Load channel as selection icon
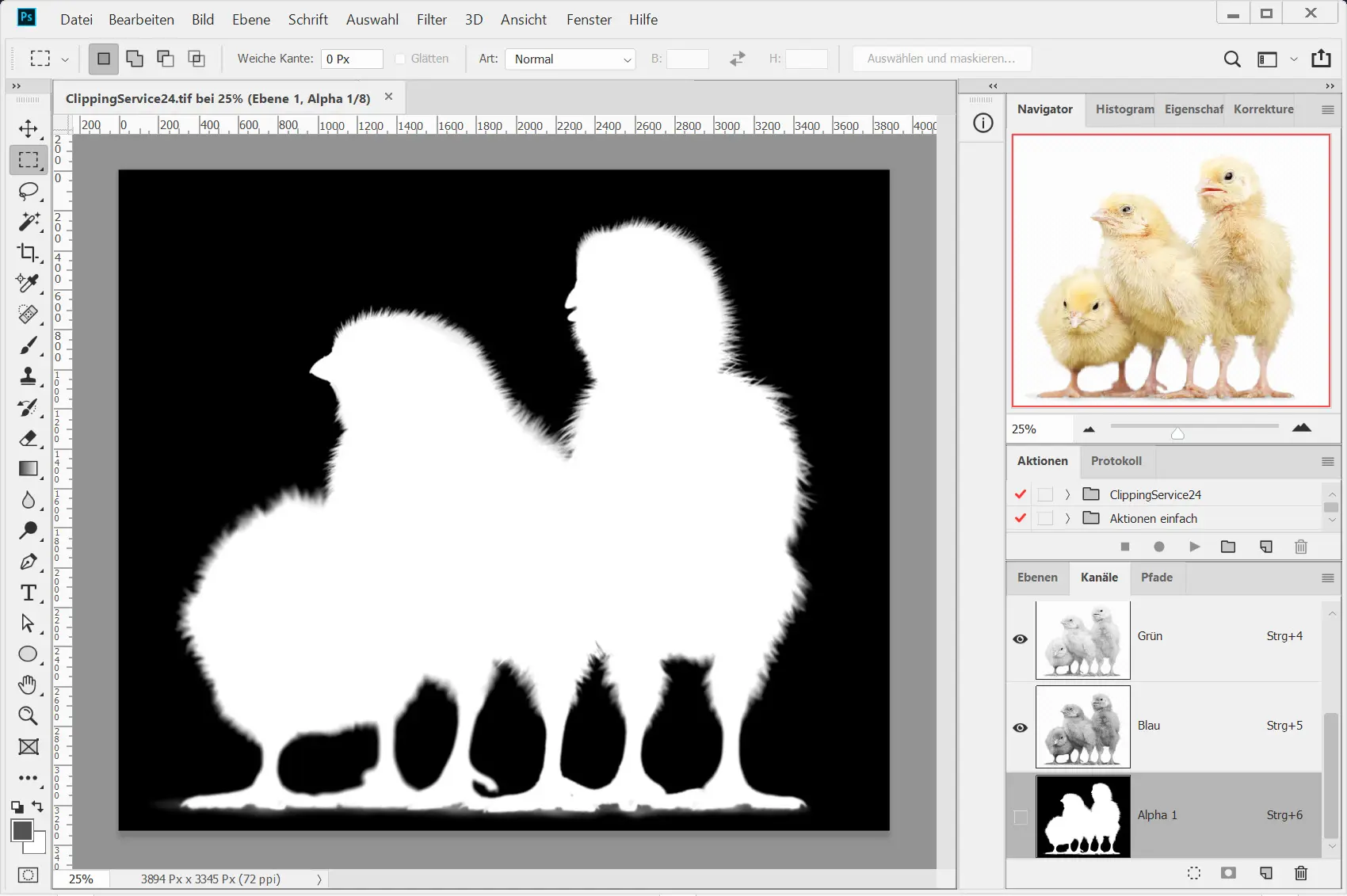This screenshot has width=1347, height=896. pos(1194,873)
